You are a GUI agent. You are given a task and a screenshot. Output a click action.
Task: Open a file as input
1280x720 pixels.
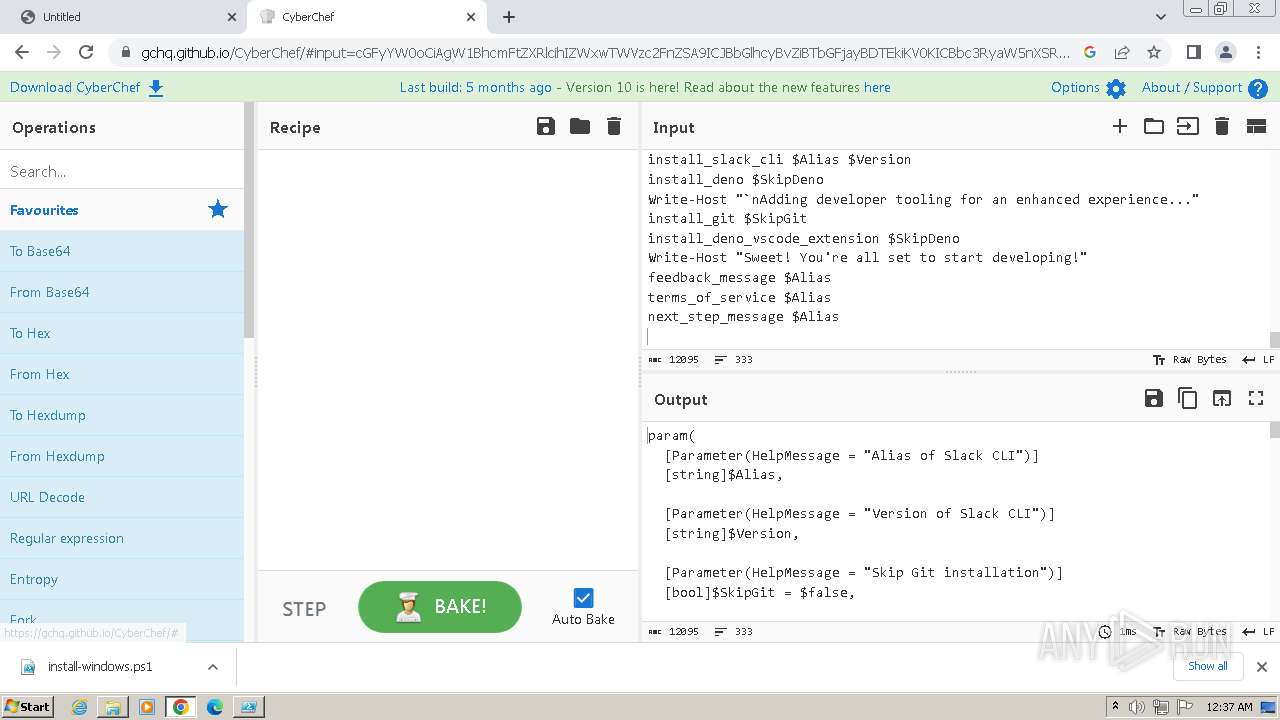(1188, 126)
